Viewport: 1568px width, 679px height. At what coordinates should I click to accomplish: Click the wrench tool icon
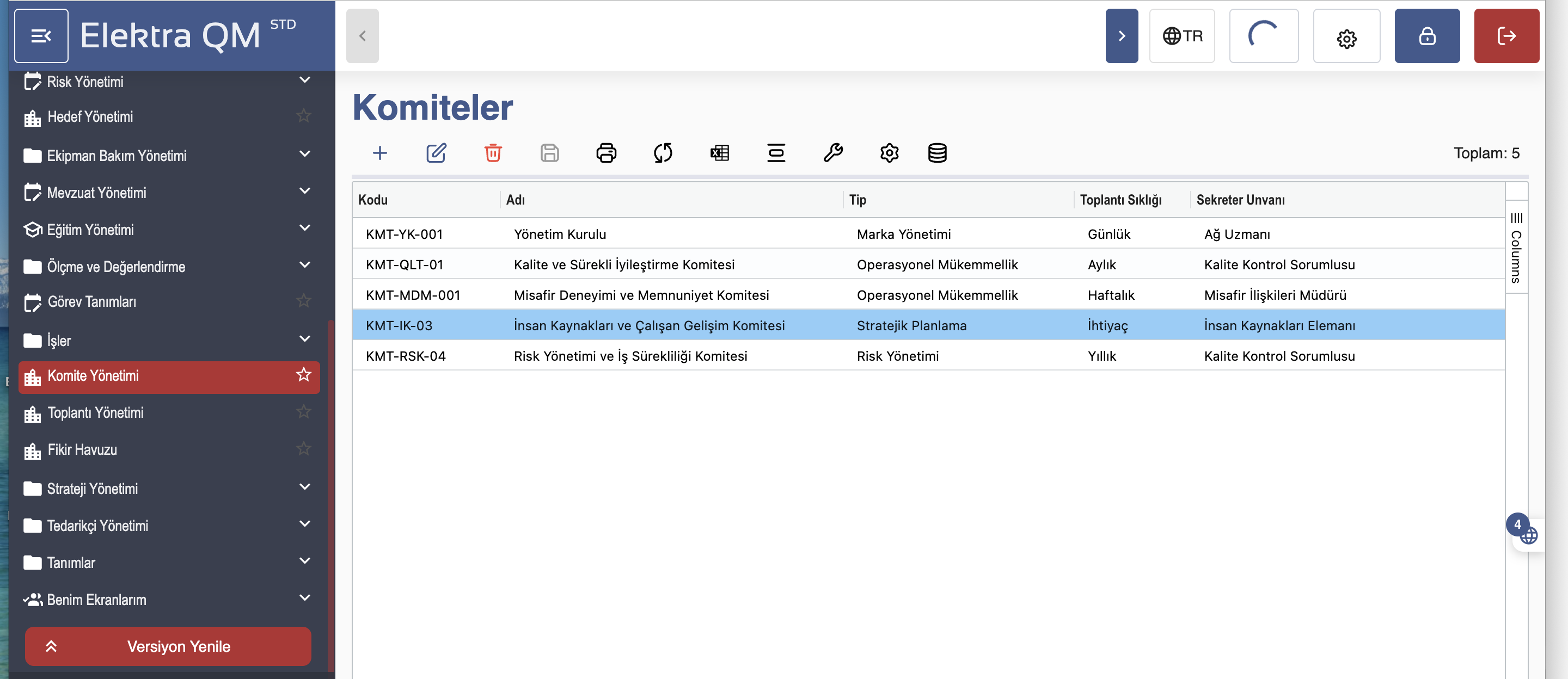pos(832,153)
